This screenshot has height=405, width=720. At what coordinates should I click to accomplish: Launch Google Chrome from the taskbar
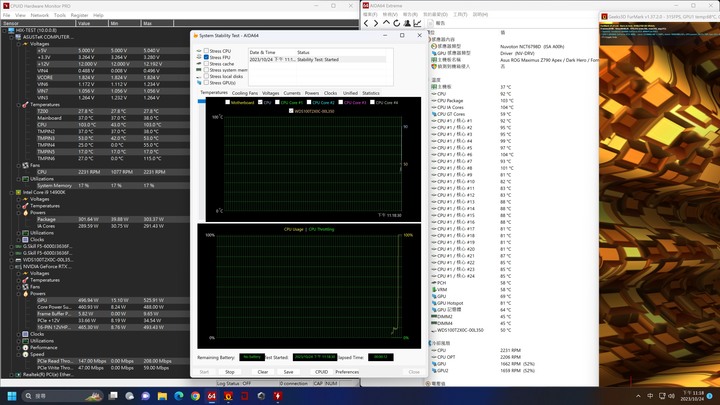tap(195, 396)
